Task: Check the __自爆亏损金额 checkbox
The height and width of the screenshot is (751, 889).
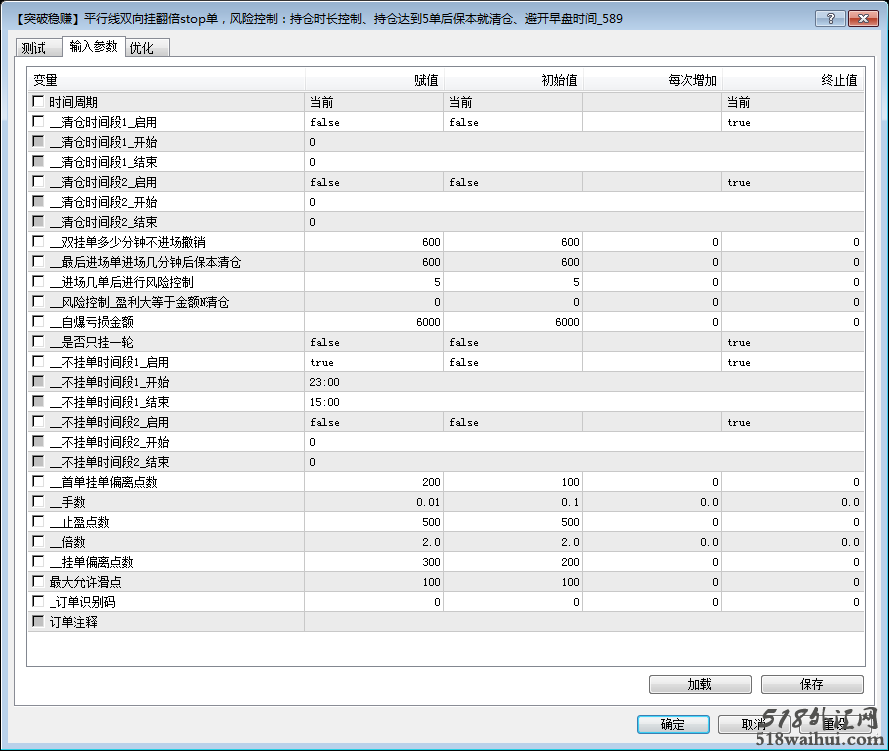Action: (38, 322)
